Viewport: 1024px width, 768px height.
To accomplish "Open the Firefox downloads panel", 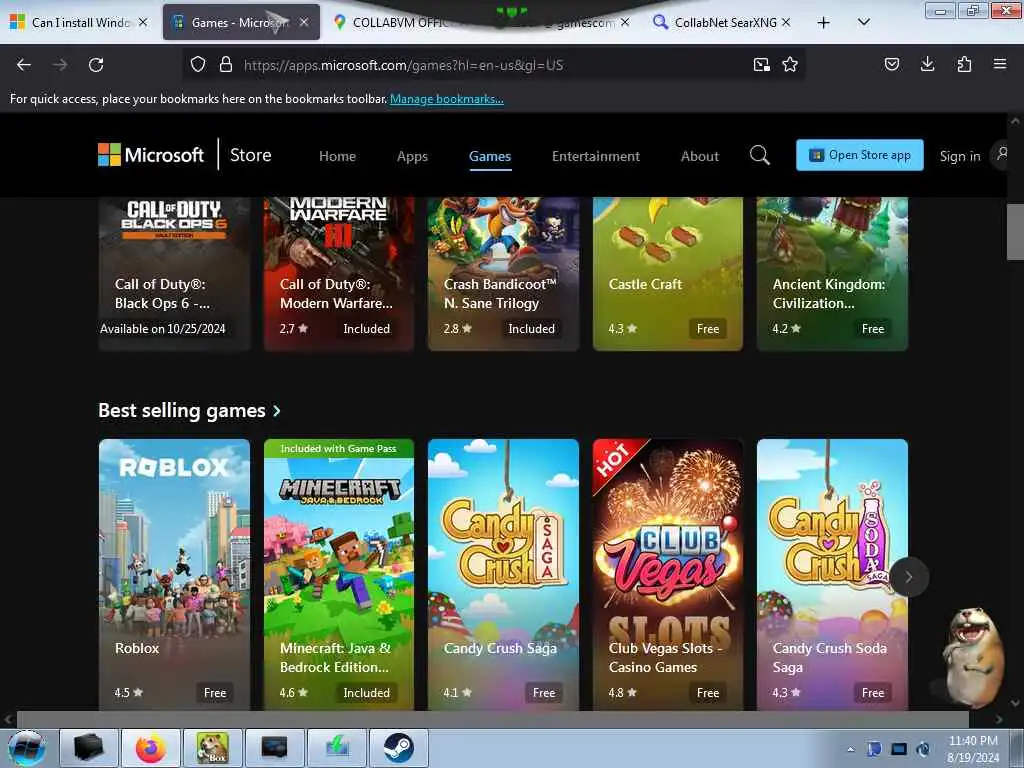I will (x=927, y=65).
